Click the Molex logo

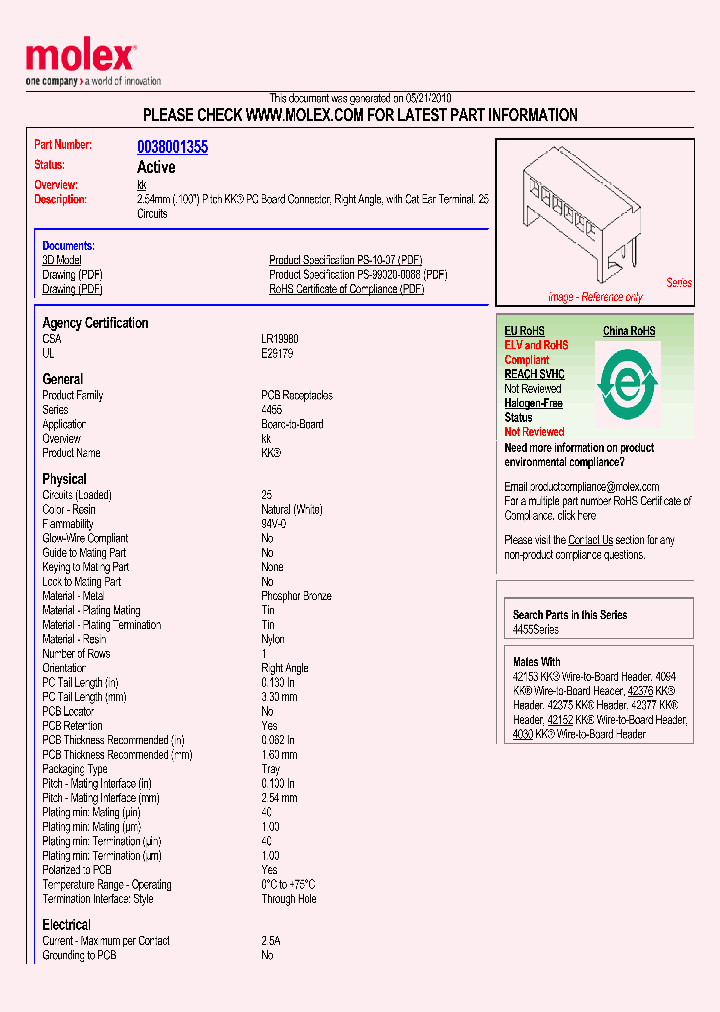80,60
